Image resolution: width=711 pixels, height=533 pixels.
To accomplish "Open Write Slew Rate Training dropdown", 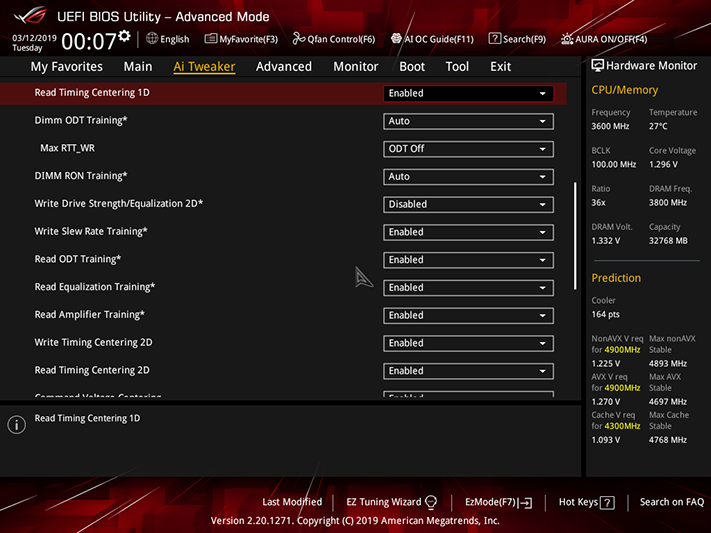I will 468,232.
